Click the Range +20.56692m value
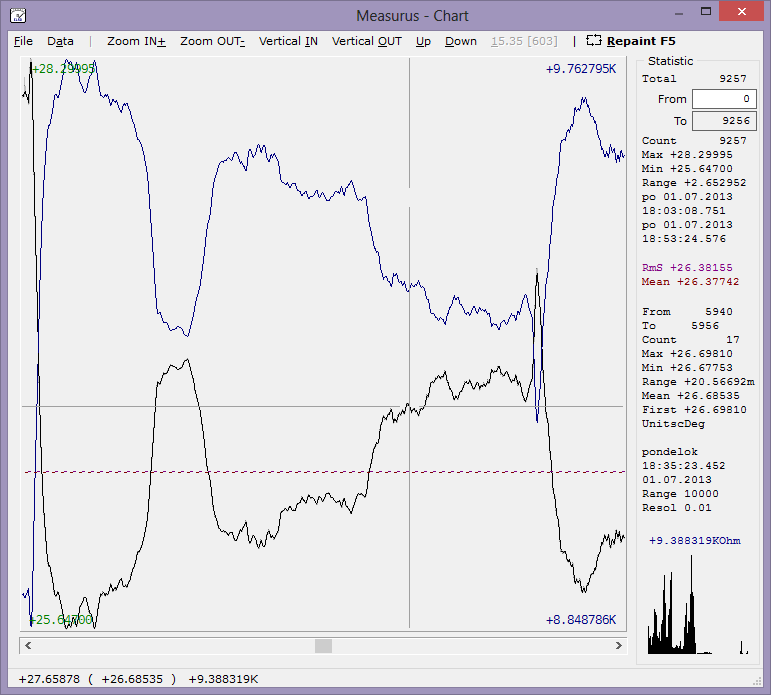 pyautogui.click(x=698, y=382)
